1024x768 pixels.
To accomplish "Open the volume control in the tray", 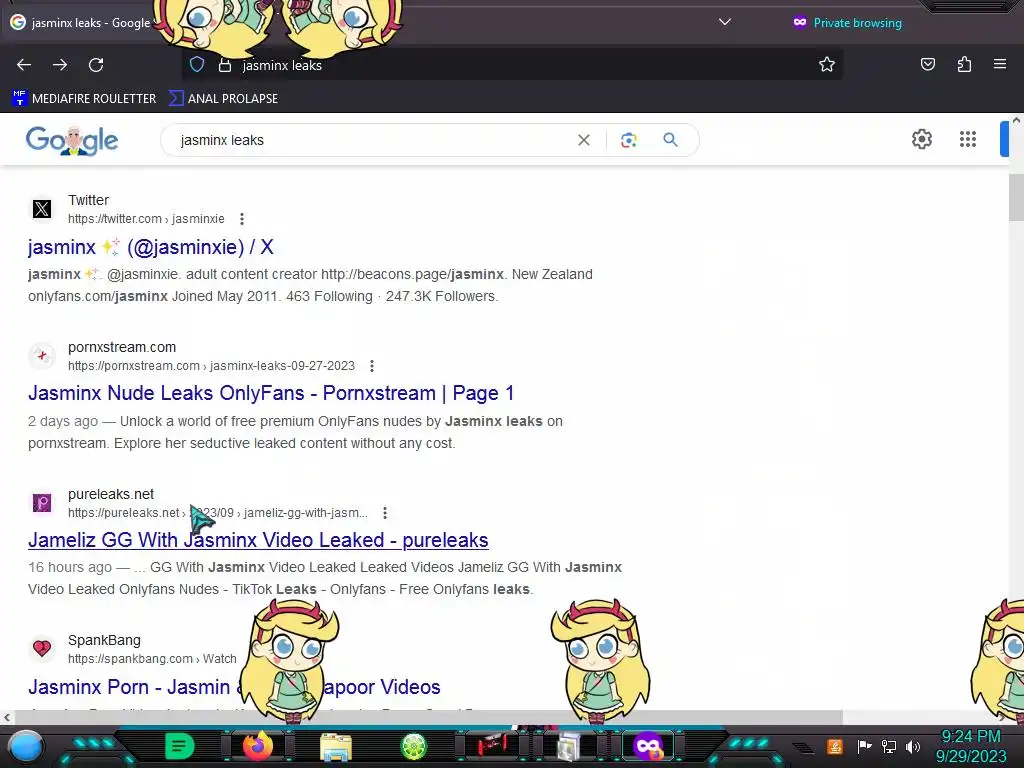I will click(x=912, y=746).
